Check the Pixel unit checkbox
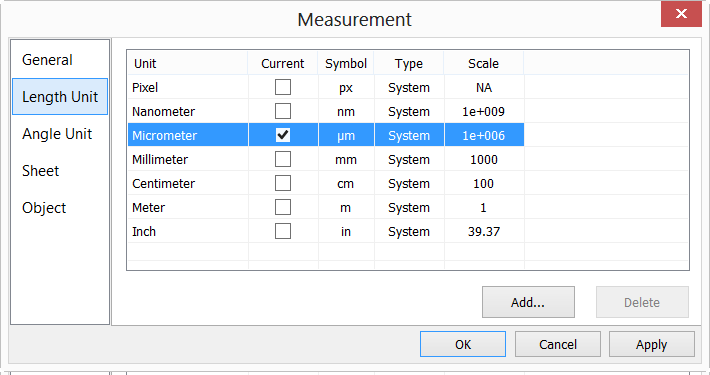 [x=283, y=87]
